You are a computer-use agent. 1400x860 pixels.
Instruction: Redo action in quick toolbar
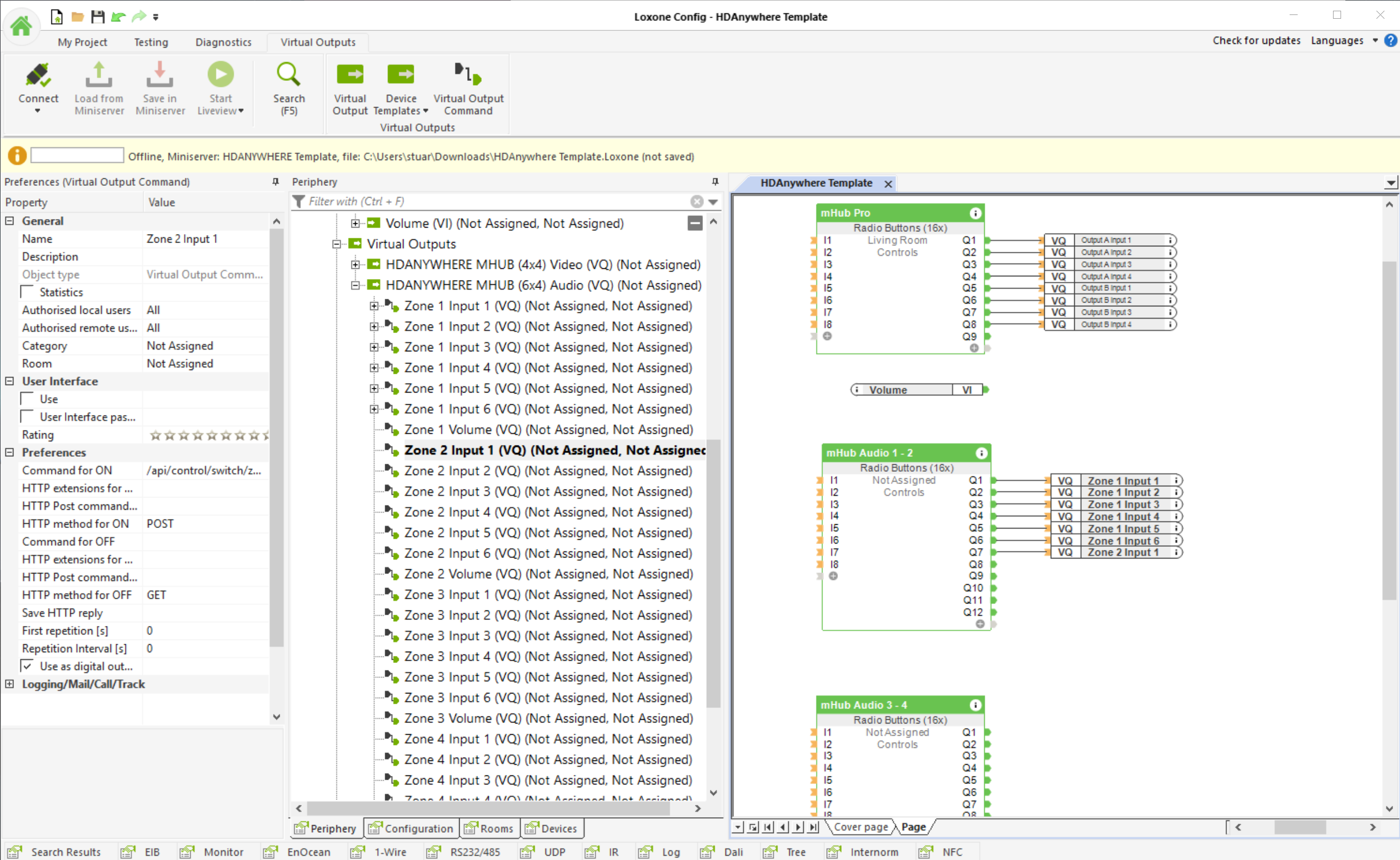(x=139, y=17)
